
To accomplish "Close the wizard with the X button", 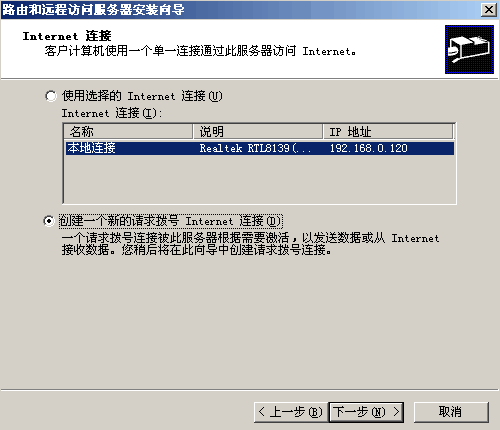I will pos(489,10).
